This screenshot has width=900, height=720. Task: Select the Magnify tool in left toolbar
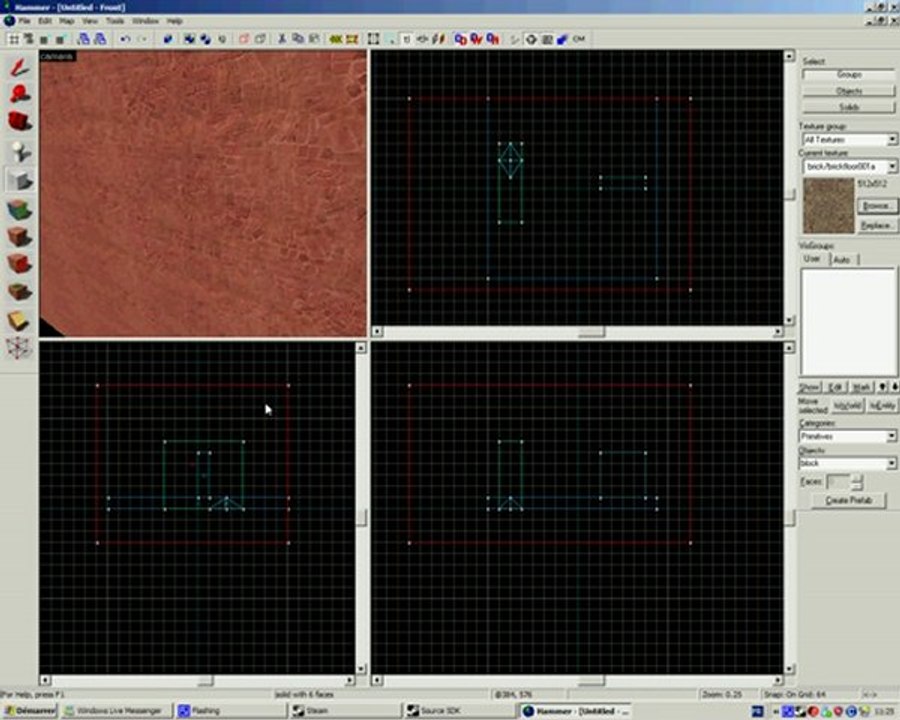[19, 93]
